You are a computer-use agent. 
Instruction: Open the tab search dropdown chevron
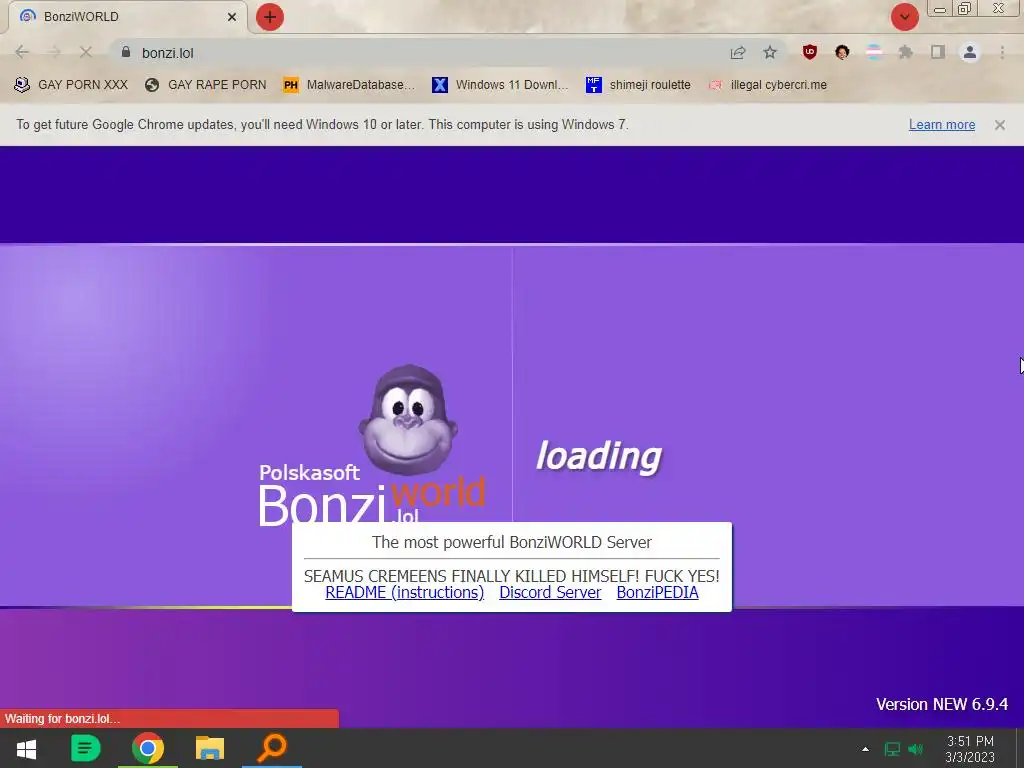point(904,17)
